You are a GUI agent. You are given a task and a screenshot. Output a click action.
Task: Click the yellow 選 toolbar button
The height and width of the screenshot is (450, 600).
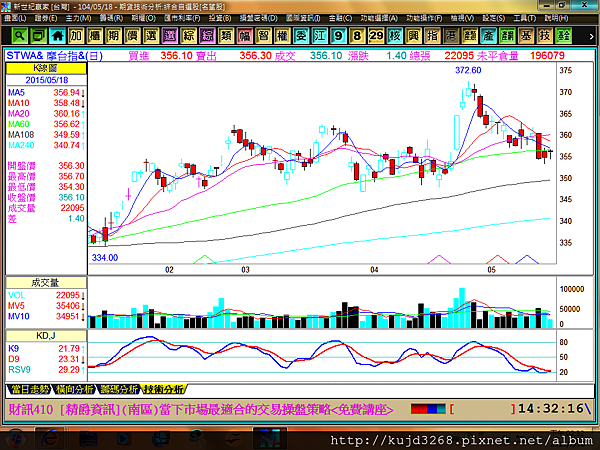click(151, 36)
